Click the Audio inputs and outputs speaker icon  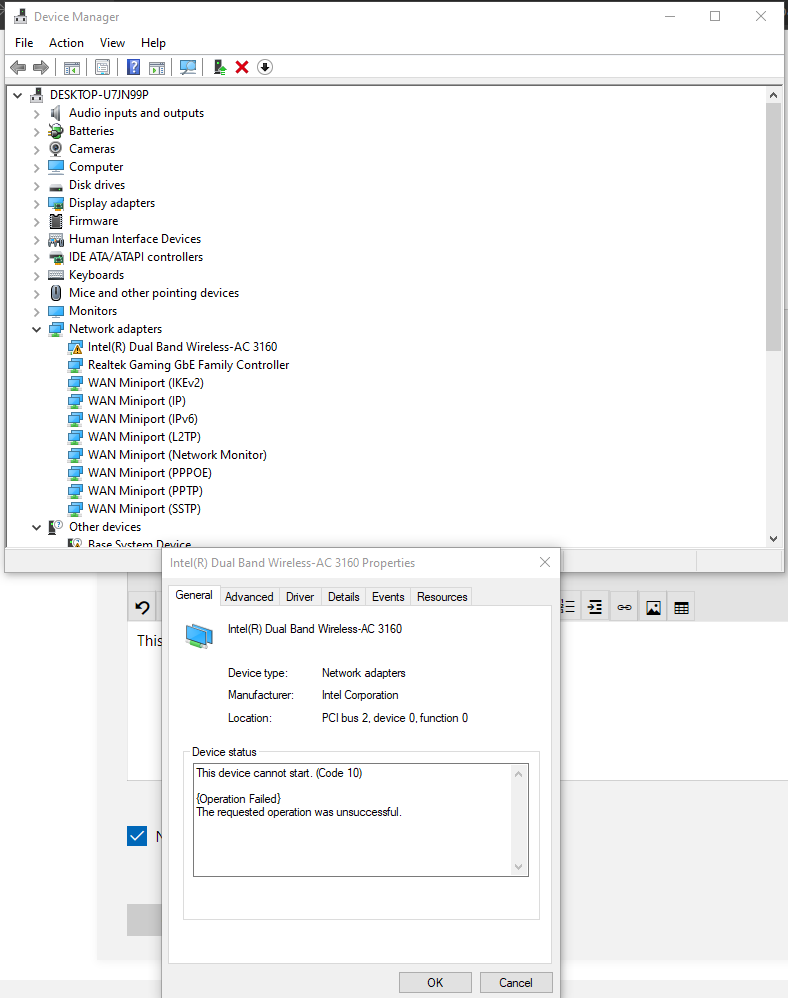tap(56, 113)
